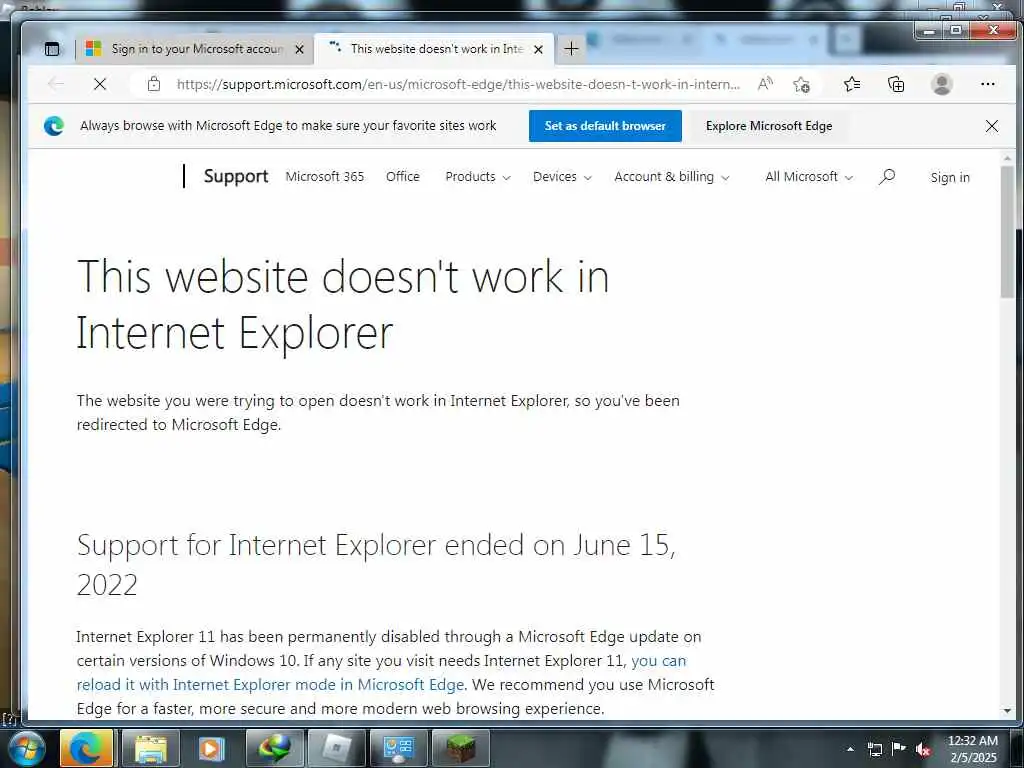The height and width of the screenshot is (768, 1024).
Task: Open the Roblox taskbar icon
Action: (336, 748)
